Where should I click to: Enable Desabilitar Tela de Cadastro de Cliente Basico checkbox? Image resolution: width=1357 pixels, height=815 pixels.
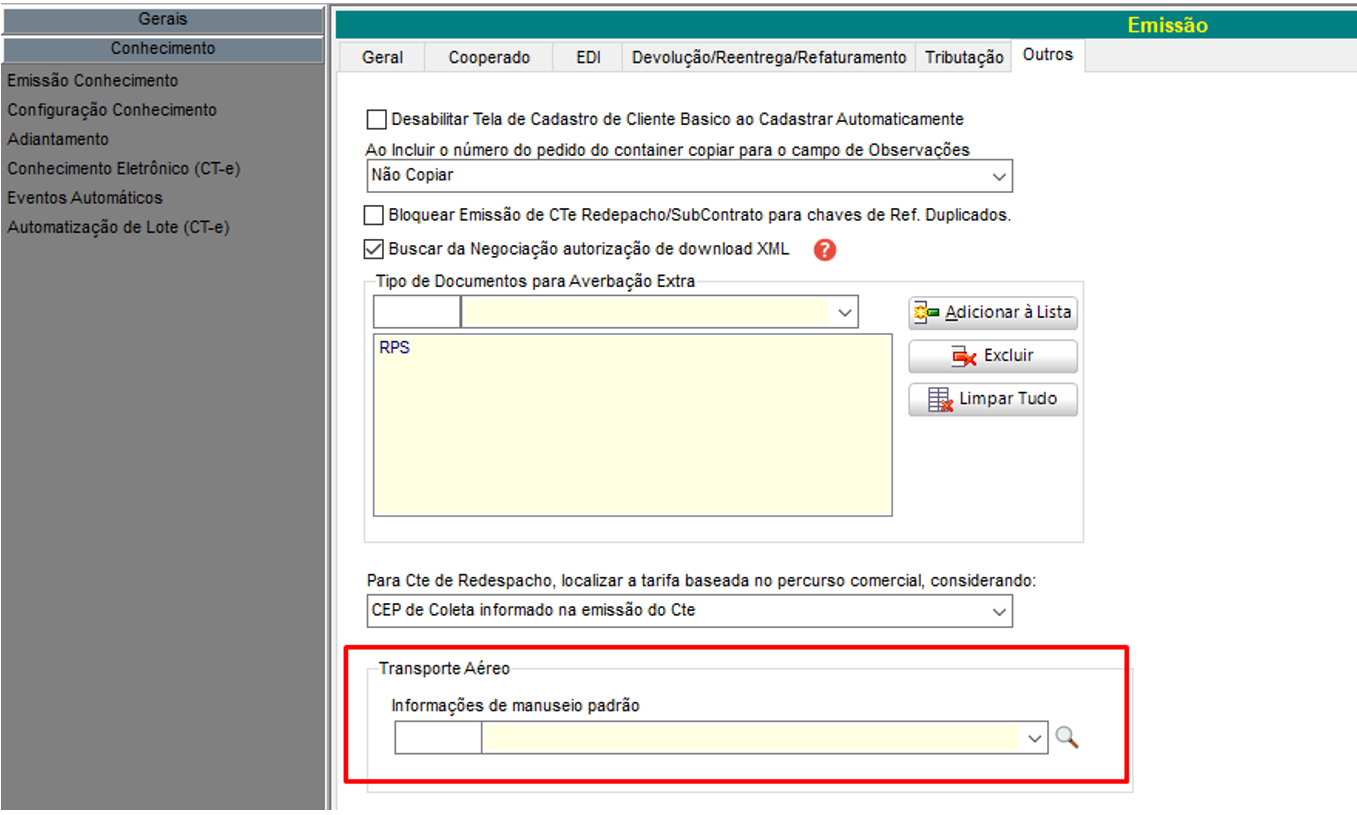(x=376, y=120)
